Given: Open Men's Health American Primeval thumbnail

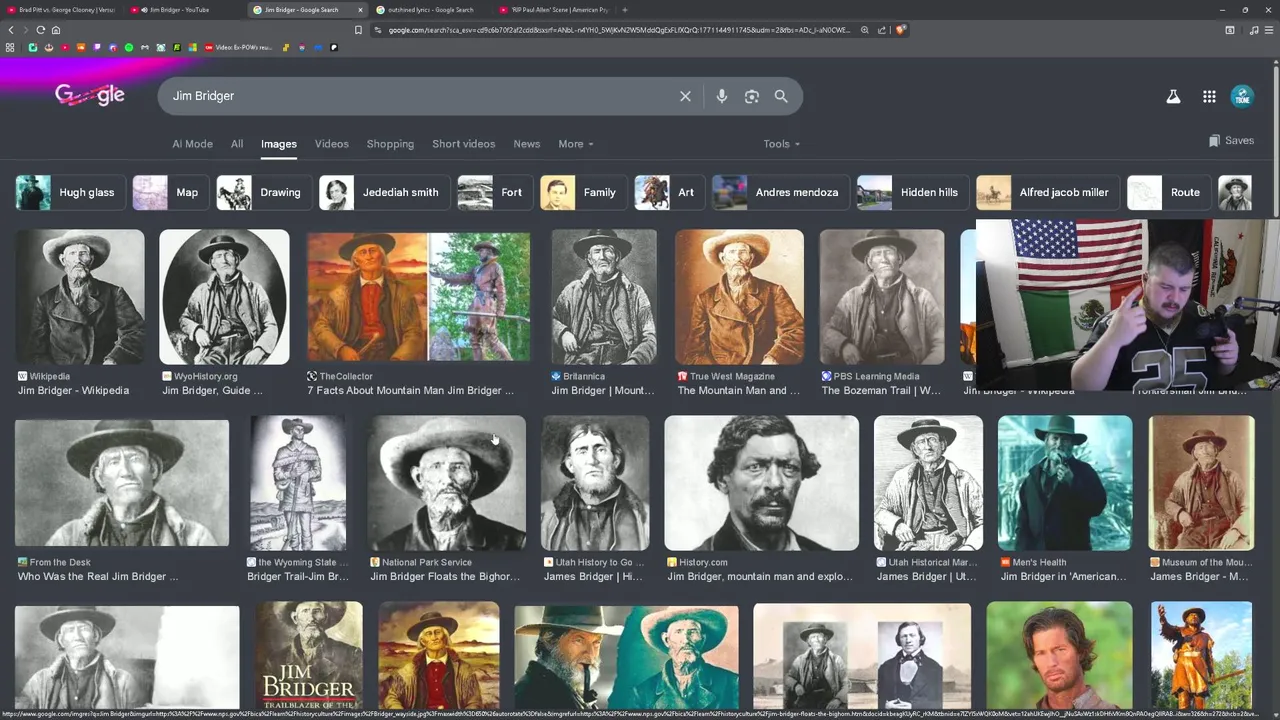Looking at the screenshot, I should point(1065,483).
